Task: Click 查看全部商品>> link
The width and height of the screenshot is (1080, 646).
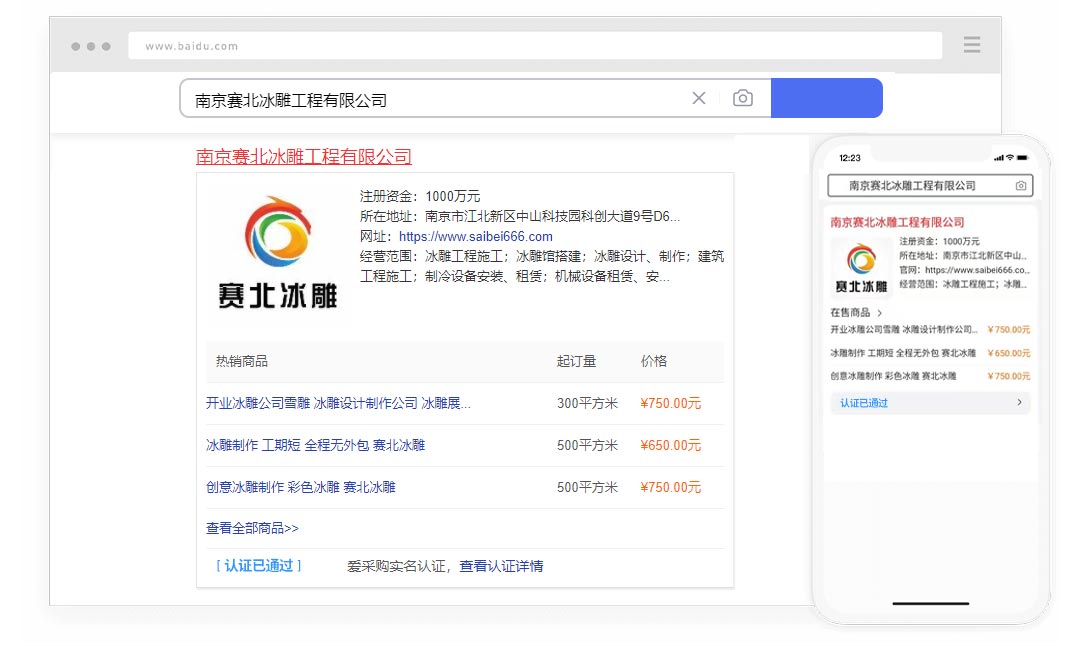Action: pos(252,528)
